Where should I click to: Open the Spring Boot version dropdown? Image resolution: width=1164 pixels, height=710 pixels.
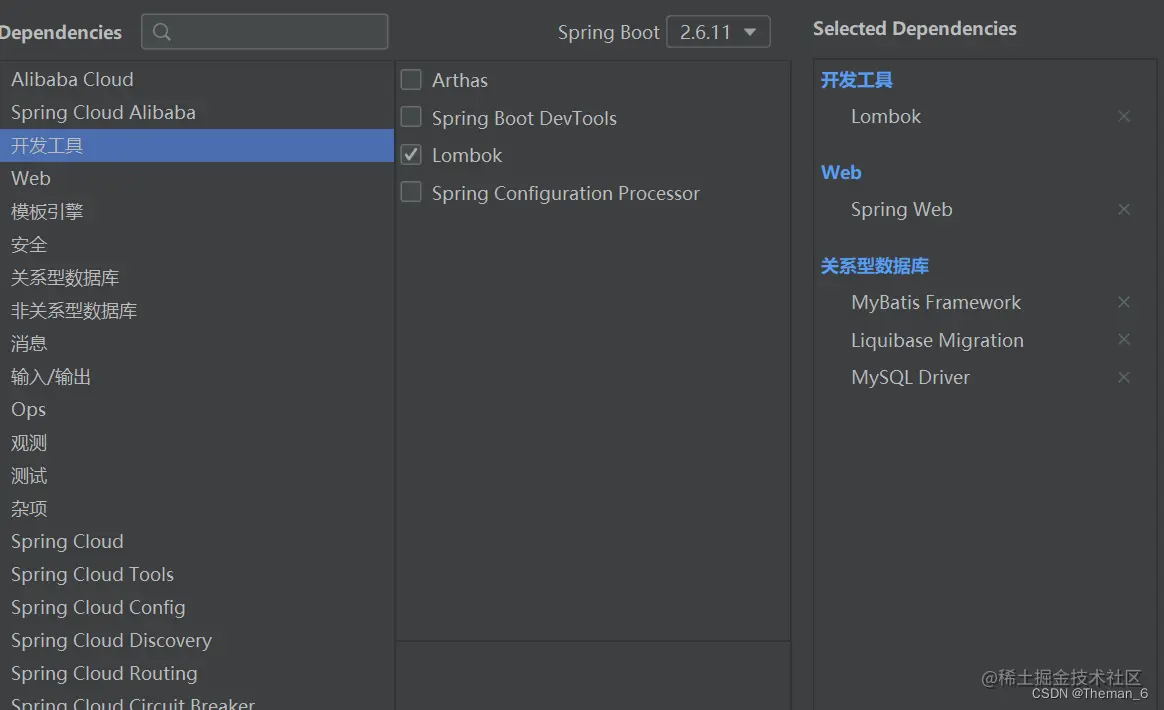point(718,32)
